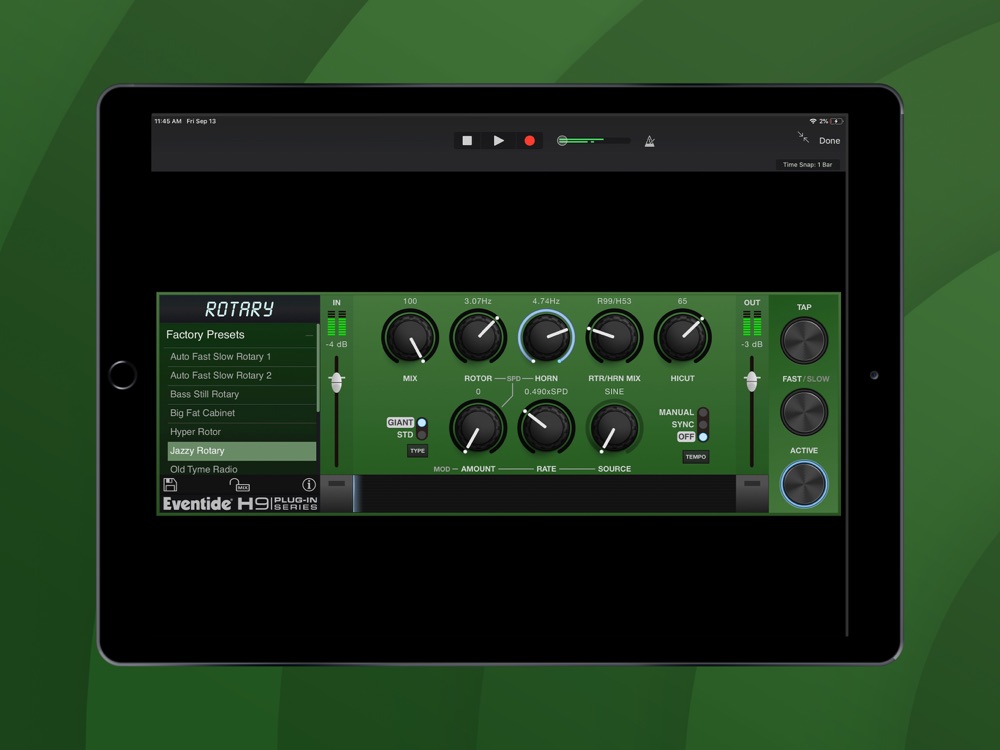Image resolution: width=1000 pixels, height=750 pixels.
Task: Start recording with the red Record button
Action: [530, 141]
